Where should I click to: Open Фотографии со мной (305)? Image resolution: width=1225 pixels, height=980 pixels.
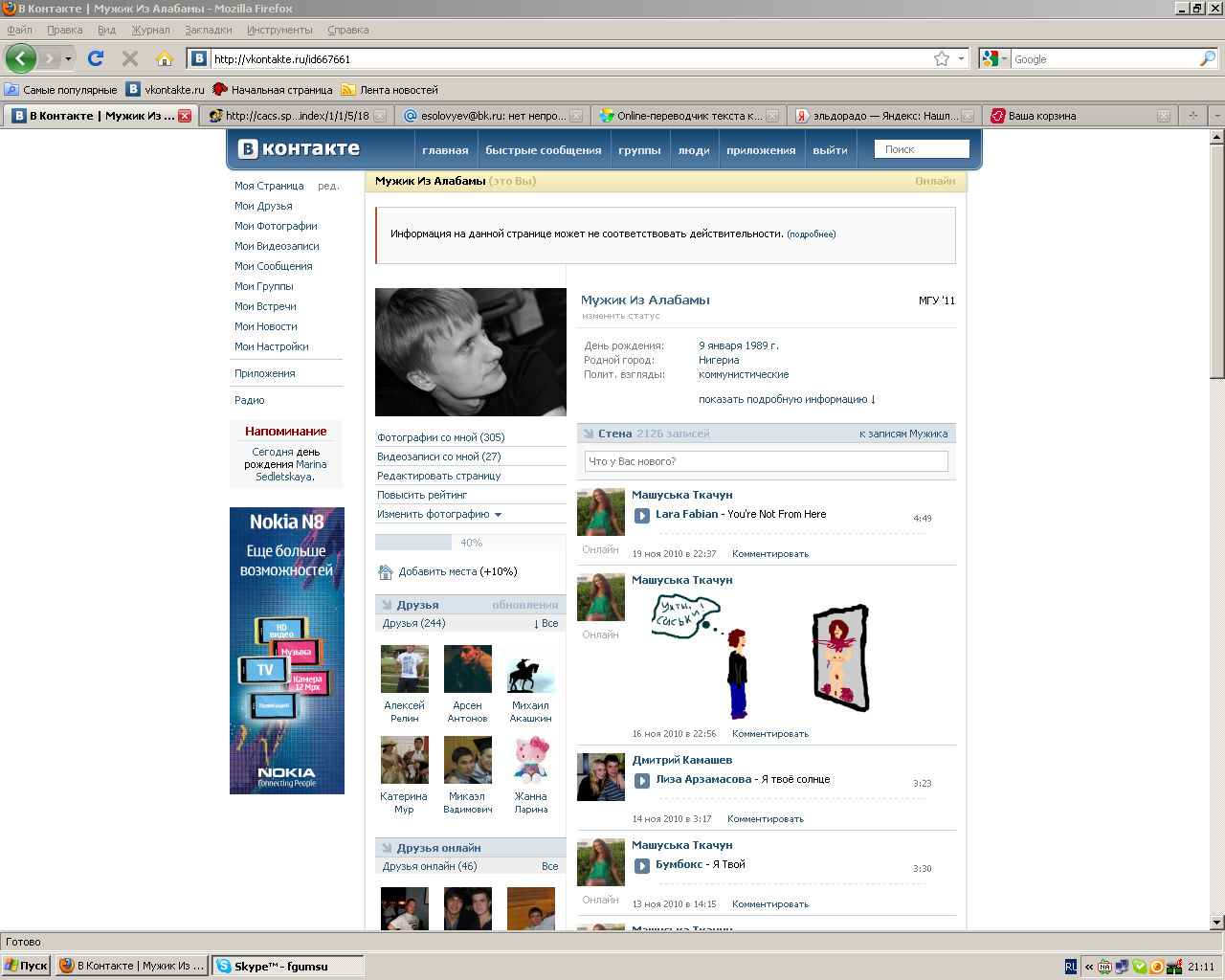point(440,437)
